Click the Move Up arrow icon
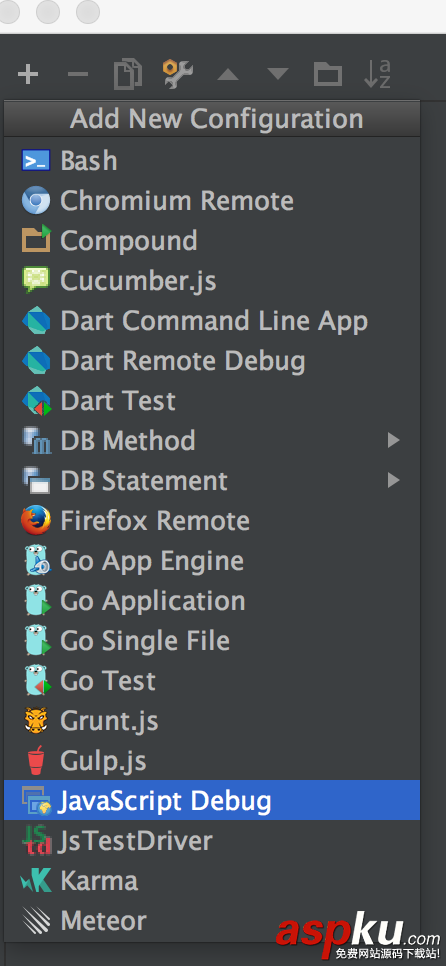 point(228,75)
